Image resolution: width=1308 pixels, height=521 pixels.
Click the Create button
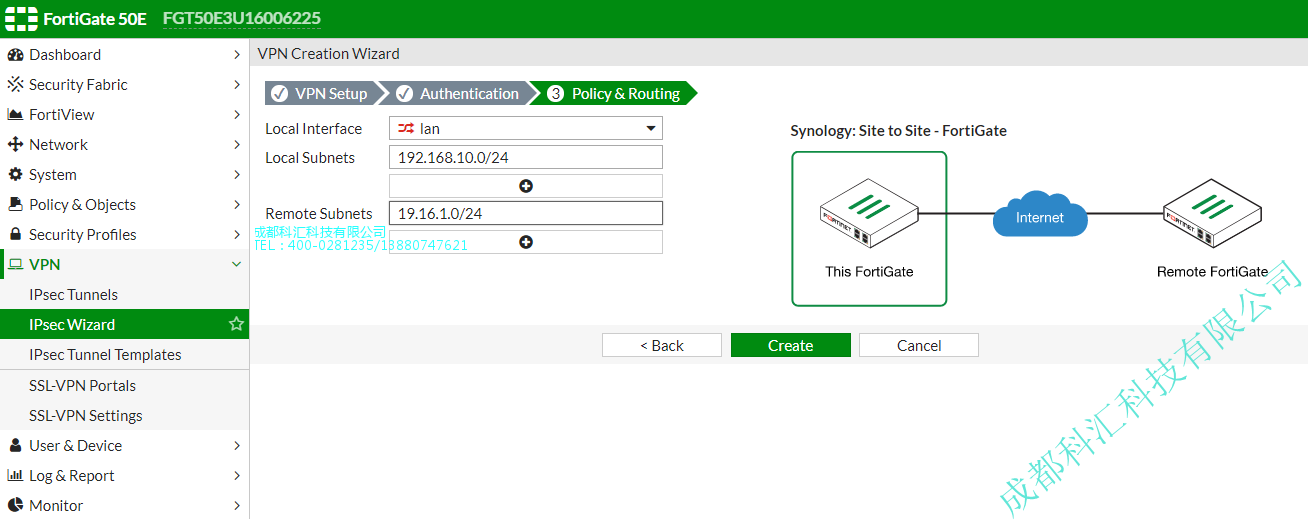coord(791,345)
